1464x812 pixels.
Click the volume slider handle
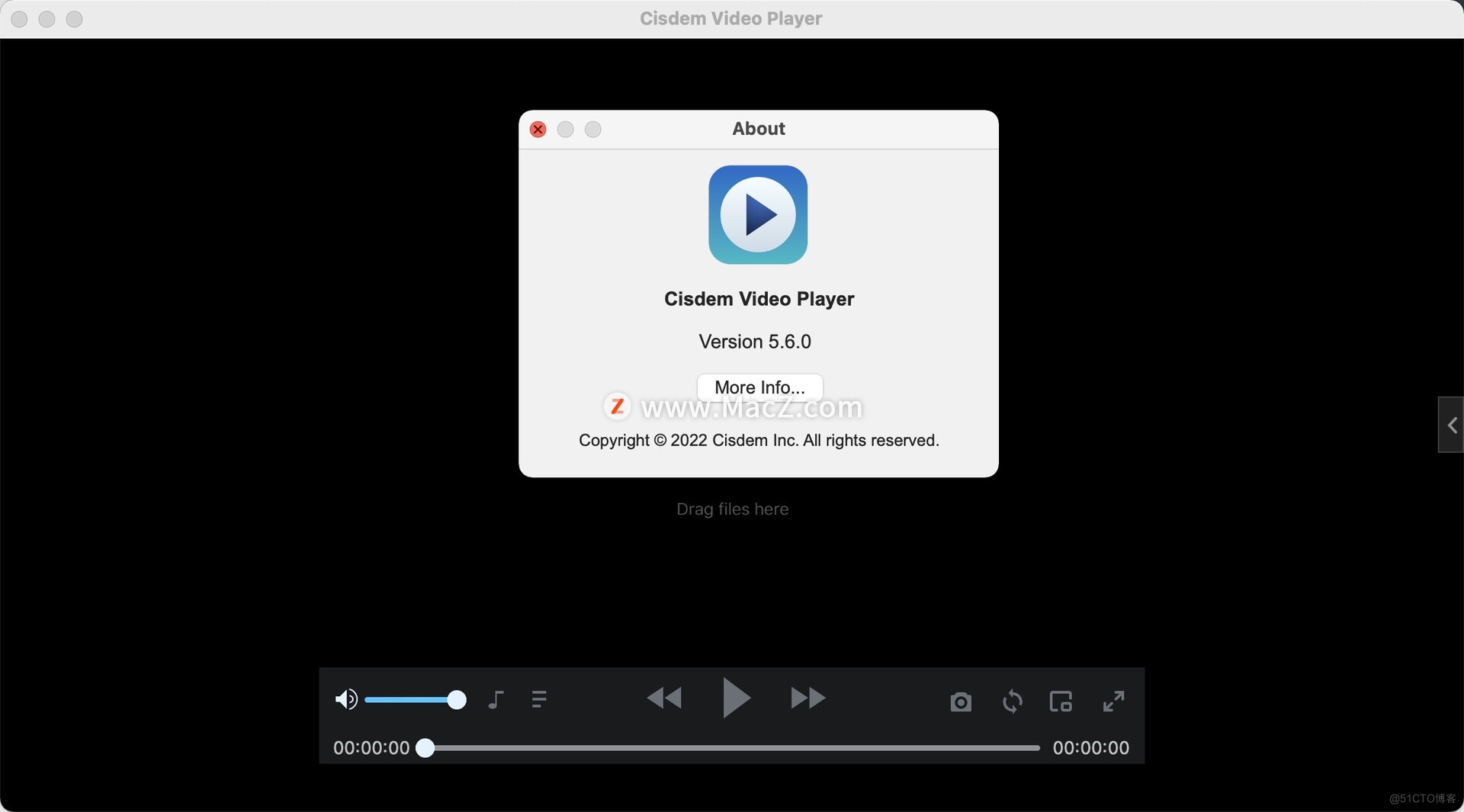(x=457, y=700)
